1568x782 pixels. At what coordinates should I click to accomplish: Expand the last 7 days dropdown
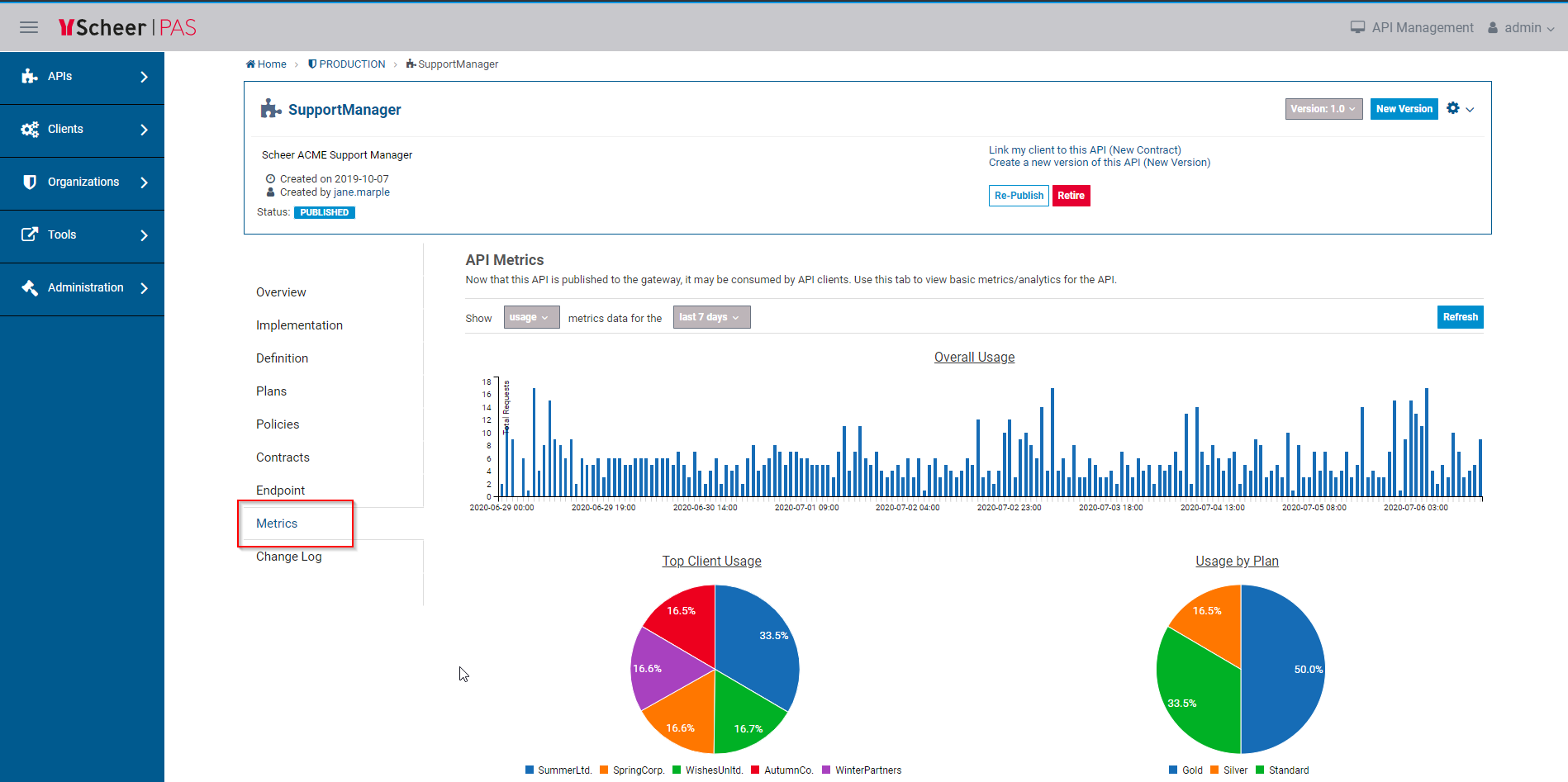coord(710,317)
